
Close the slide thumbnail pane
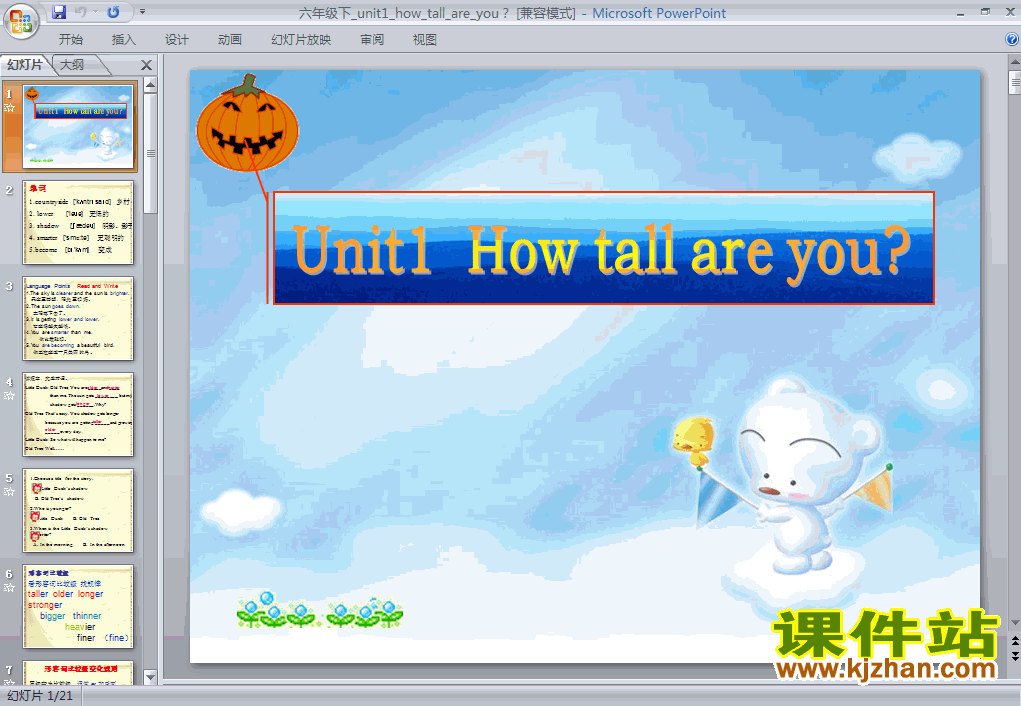(147, 65)
